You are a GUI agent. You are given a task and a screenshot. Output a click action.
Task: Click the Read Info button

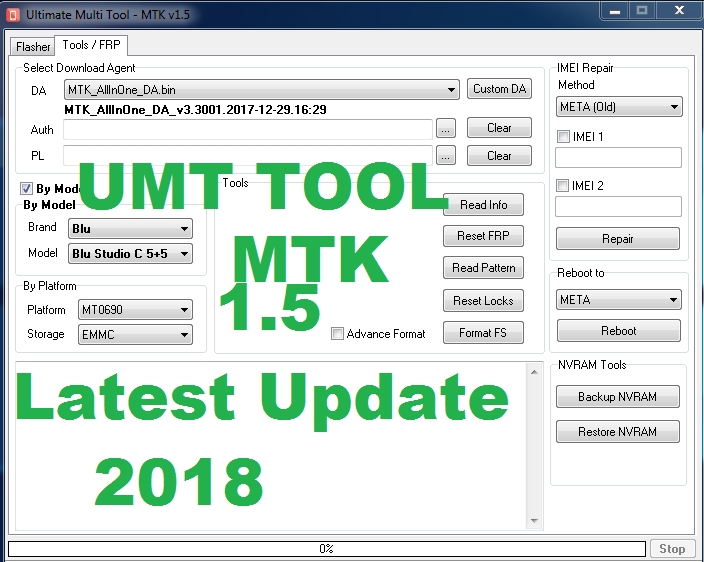coord(483,205)
